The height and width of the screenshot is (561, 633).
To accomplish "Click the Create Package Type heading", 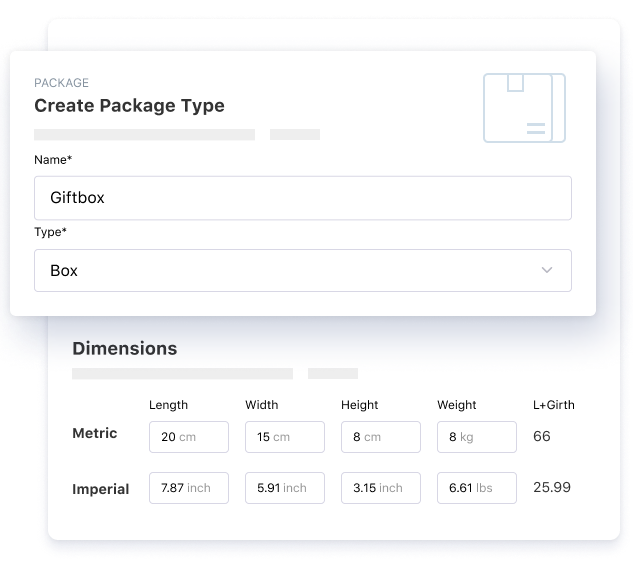I will click(x=129, y=106).
